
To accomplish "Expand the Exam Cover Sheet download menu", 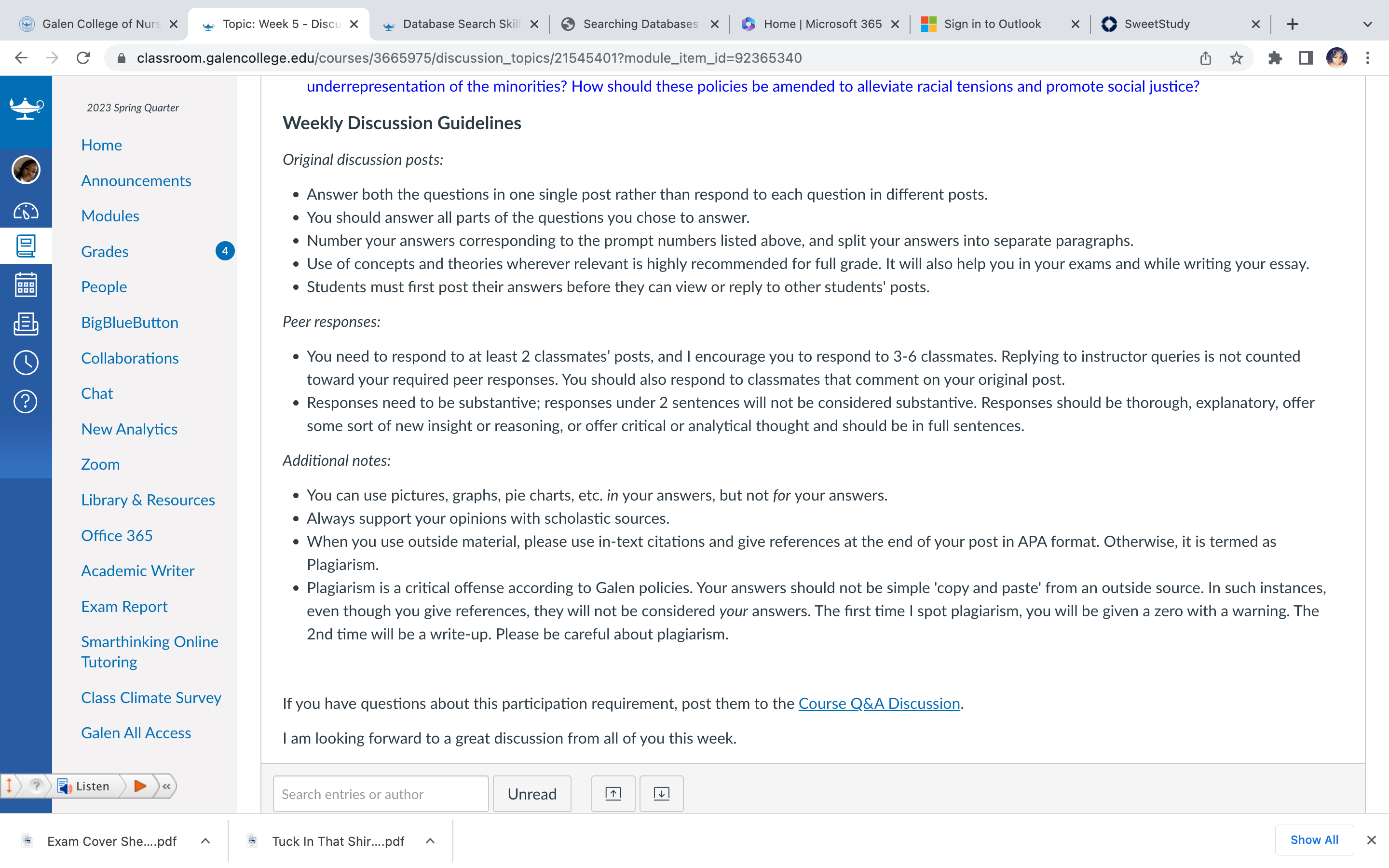I will 205,841.
